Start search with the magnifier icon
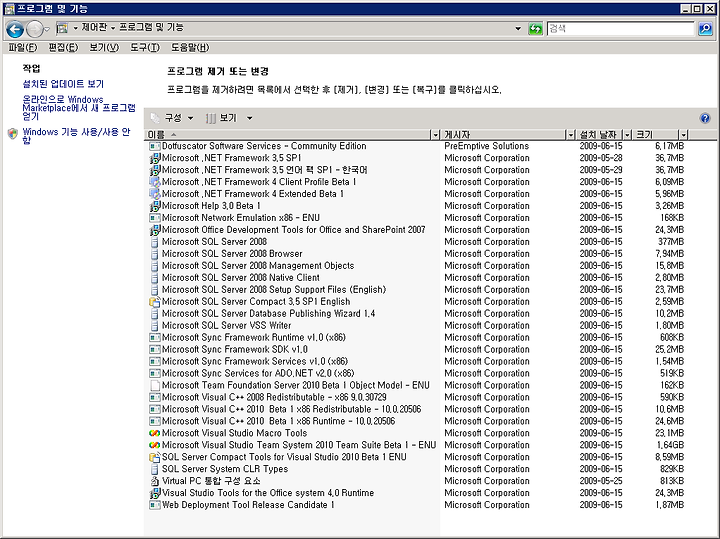Viewport: 720px width, 539px height. [705, 28]
